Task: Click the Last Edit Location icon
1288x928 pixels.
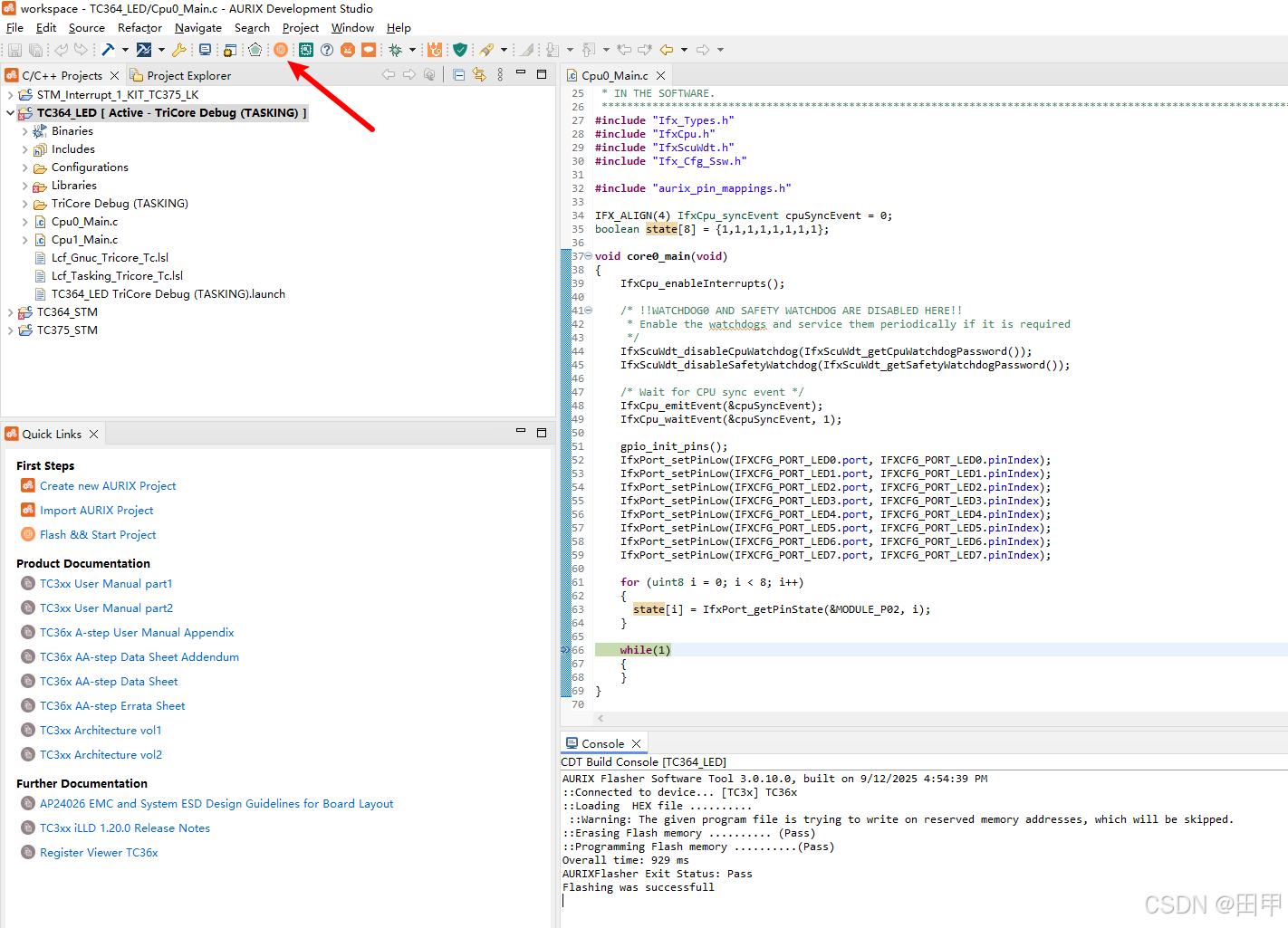Action: tap(624, 50)
